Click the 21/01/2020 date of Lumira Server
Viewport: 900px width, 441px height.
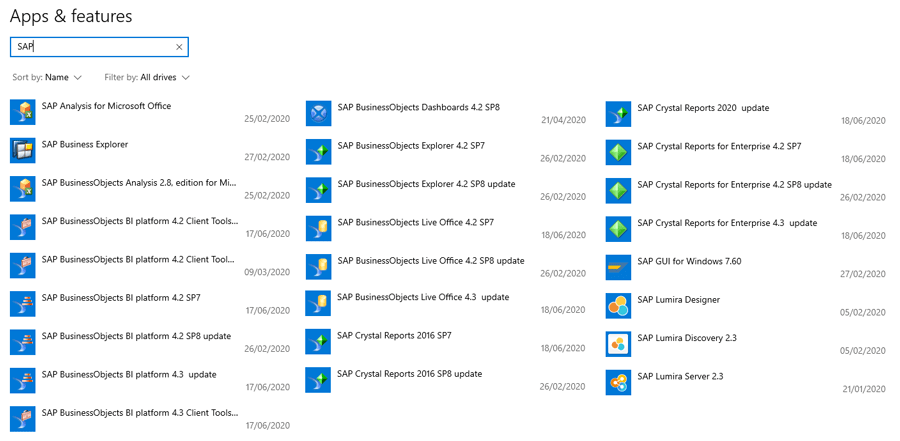tap(864, 389)
